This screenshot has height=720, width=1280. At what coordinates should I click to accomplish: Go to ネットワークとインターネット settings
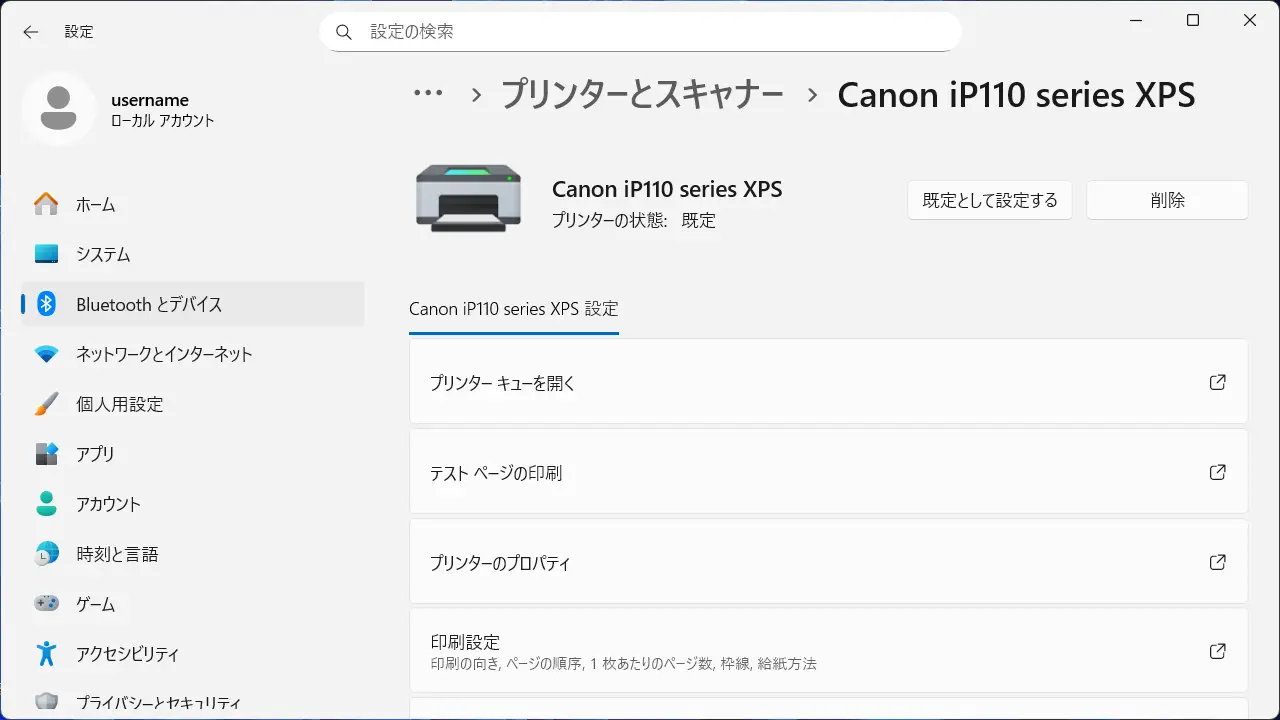(x=164, y=355)
